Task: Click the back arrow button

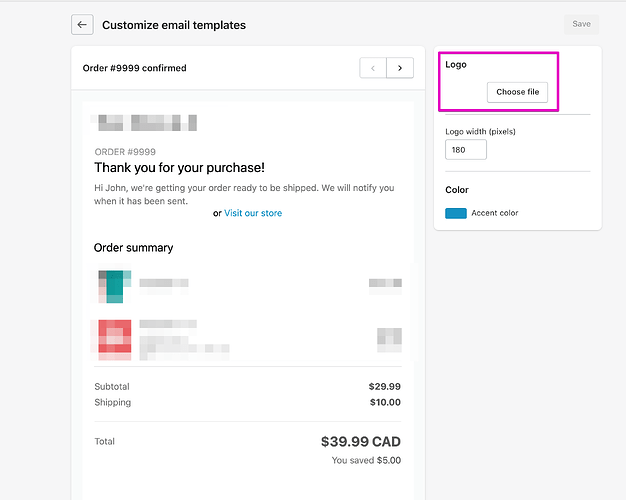Action: tap(82, 25)
